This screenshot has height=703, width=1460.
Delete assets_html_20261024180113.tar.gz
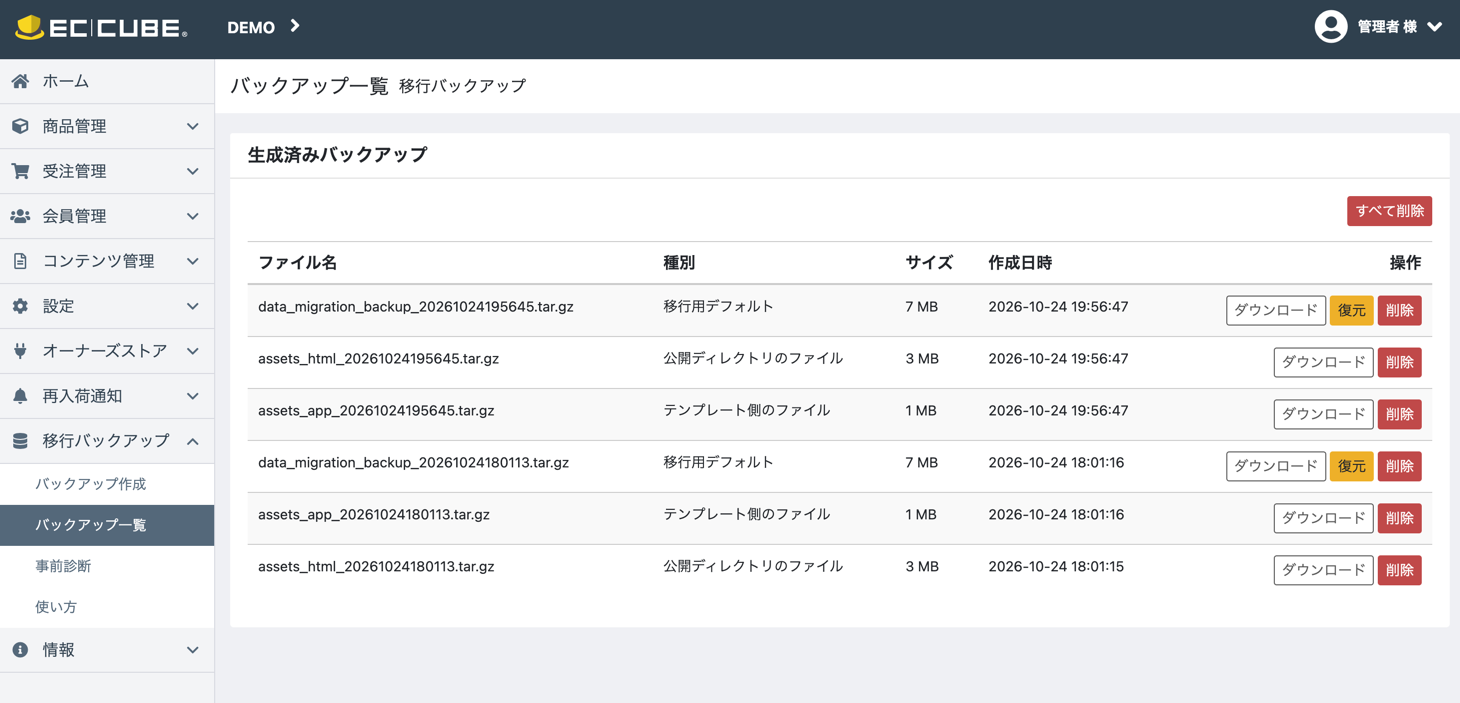(x=1399, y=570)
